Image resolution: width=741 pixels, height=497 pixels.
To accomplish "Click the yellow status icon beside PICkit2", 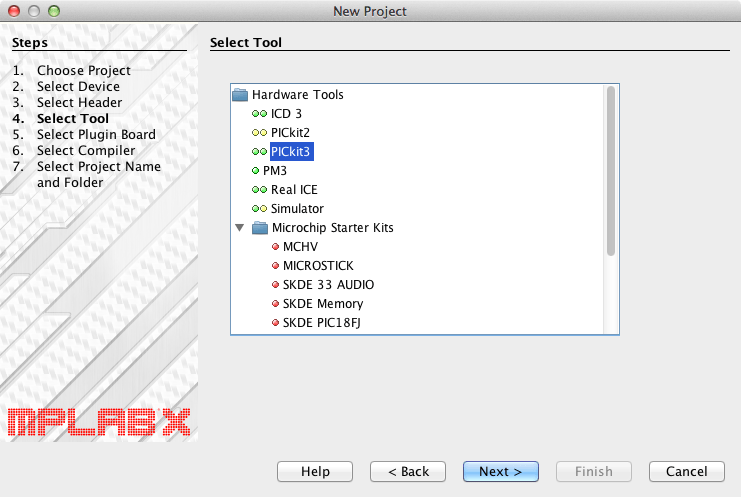I will tap(259, 133).
